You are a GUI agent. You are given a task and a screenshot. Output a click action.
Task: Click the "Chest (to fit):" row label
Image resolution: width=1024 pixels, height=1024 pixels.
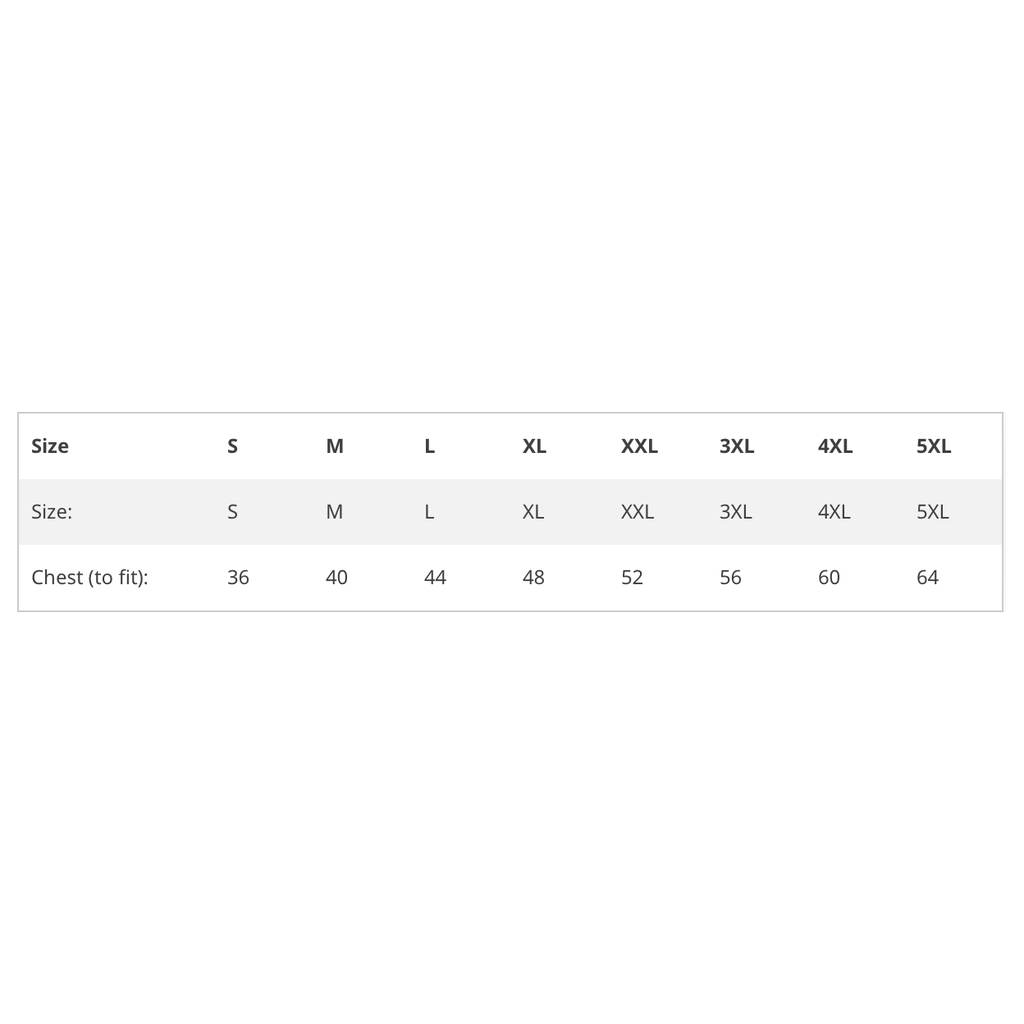(x=90, y=577)
